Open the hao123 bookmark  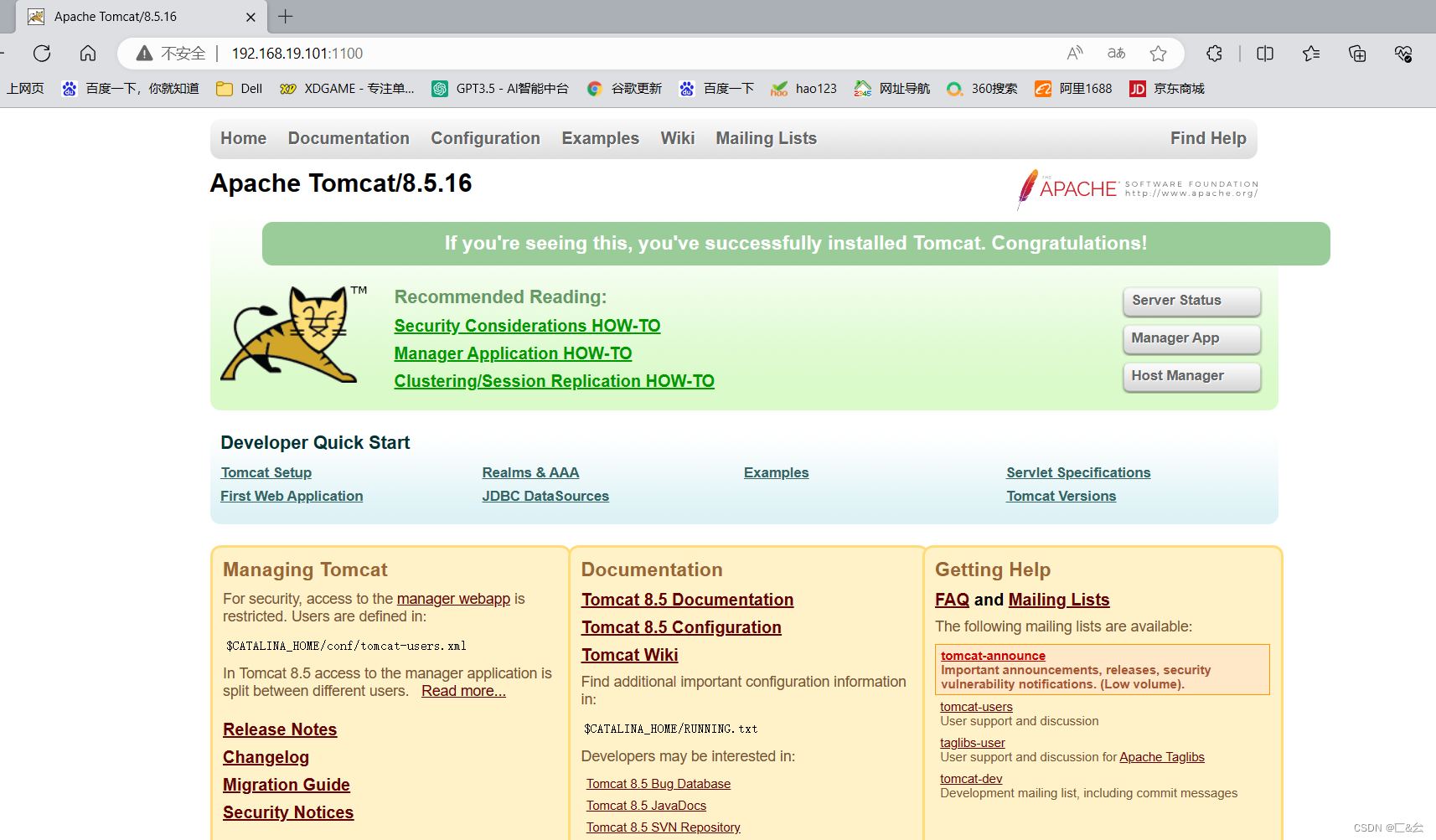click(x=804, y=89)
